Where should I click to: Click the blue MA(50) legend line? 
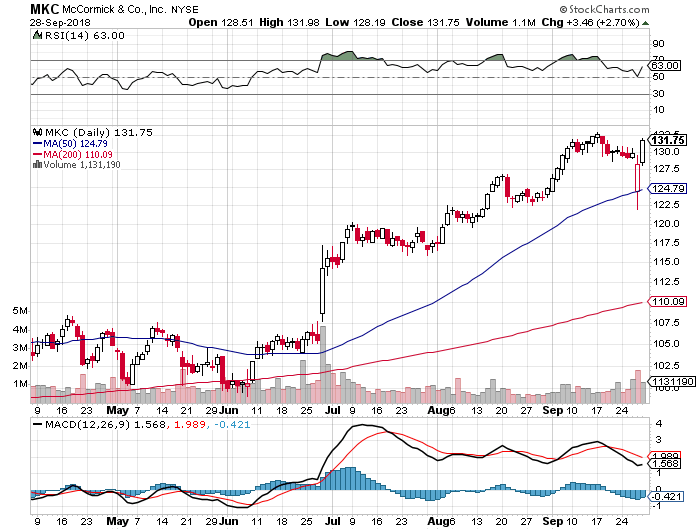(38, 143)
